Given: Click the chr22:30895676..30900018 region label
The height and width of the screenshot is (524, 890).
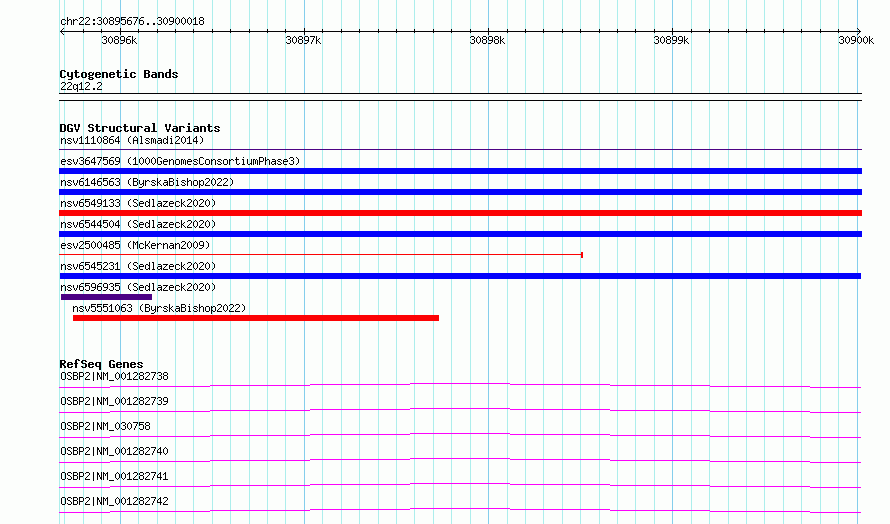Looking at the screenshot, I should coord(132,22).
